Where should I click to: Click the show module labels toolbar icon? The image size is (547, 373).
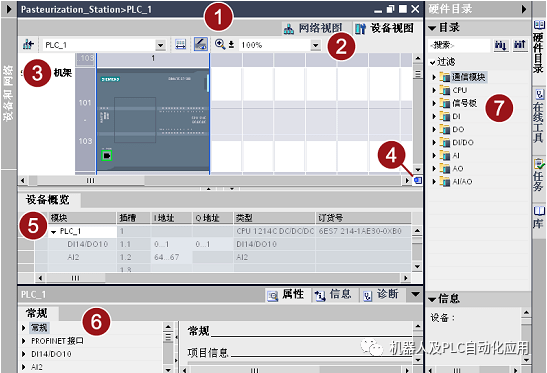[180, 45]
